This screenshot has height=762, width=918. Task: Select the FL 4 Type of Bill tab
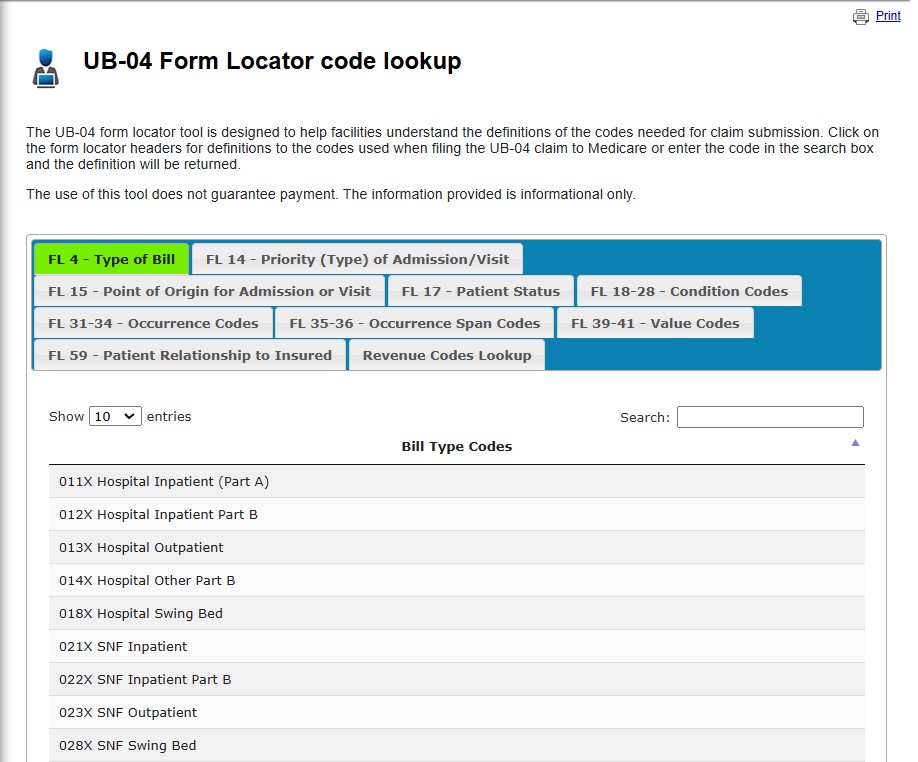[x=111, y=258]
